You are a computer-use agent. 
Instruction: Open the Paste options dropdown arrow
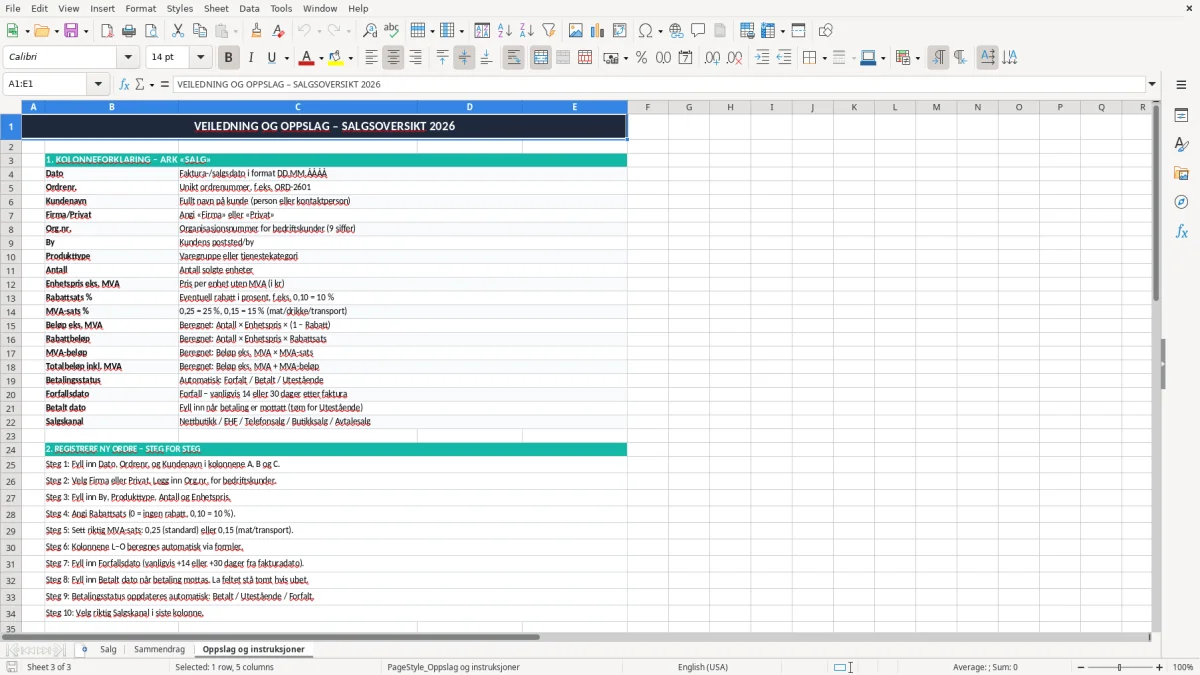[236, 31]
